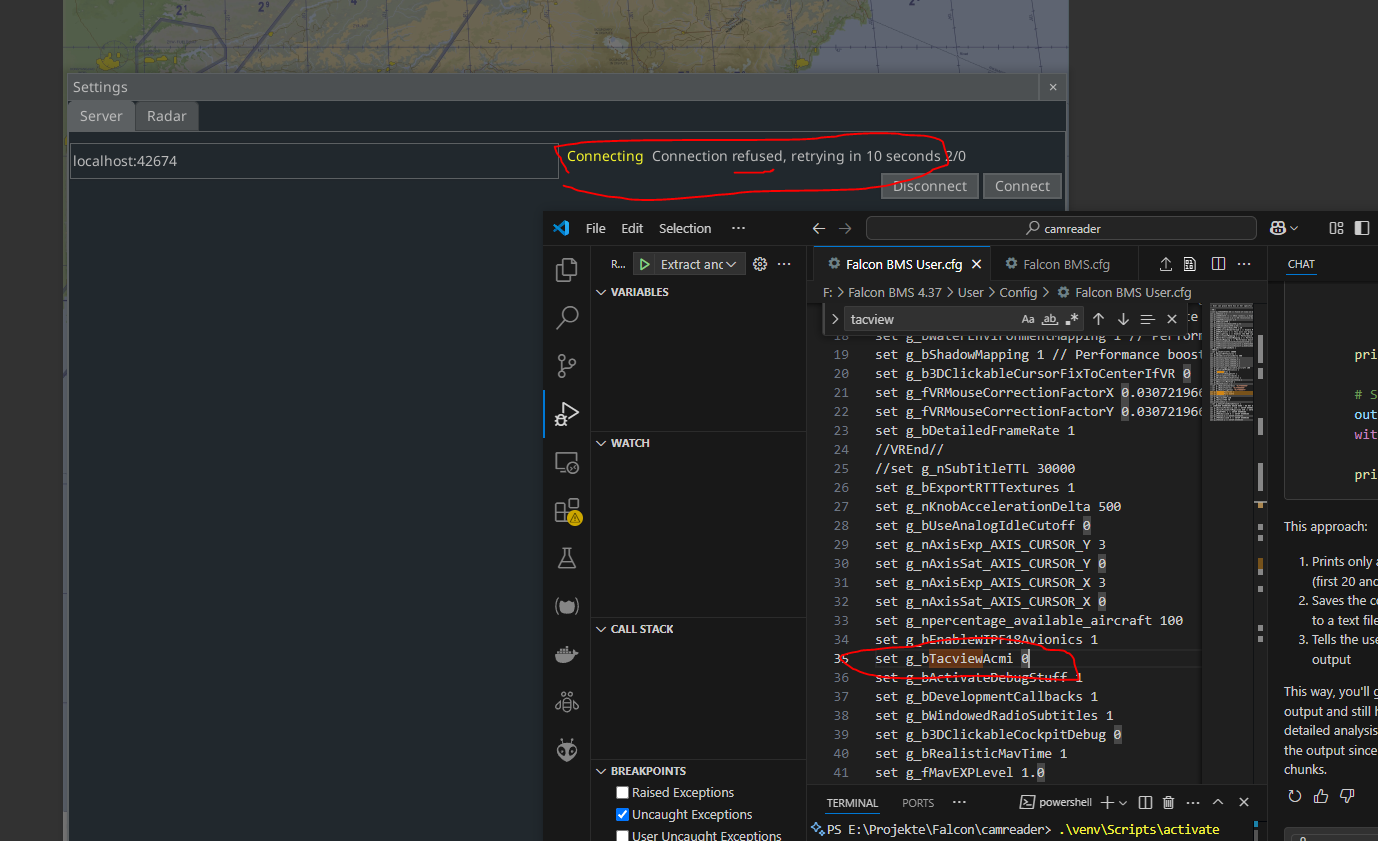Screen dimensions: 1378x841
Task: Split the editor right
Action: coord(1218,264)
